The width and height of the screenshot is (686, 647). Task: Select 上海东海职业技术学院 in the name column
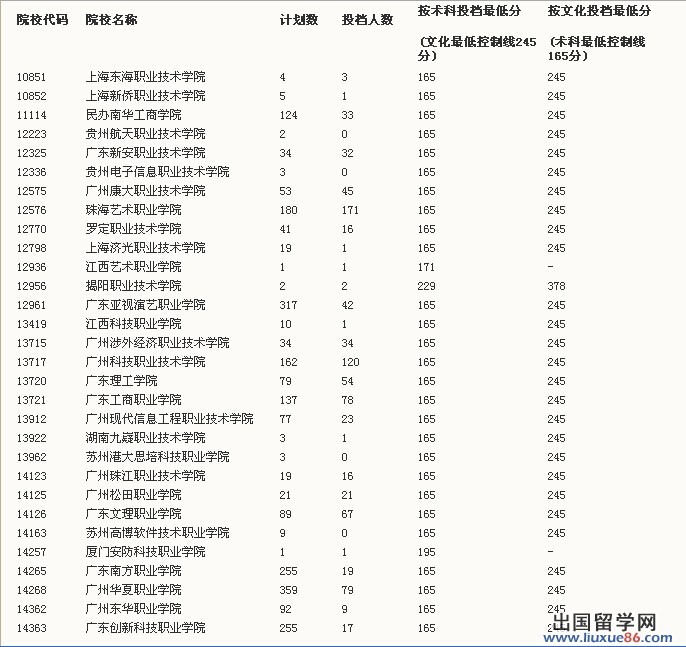tap(145, 77)
